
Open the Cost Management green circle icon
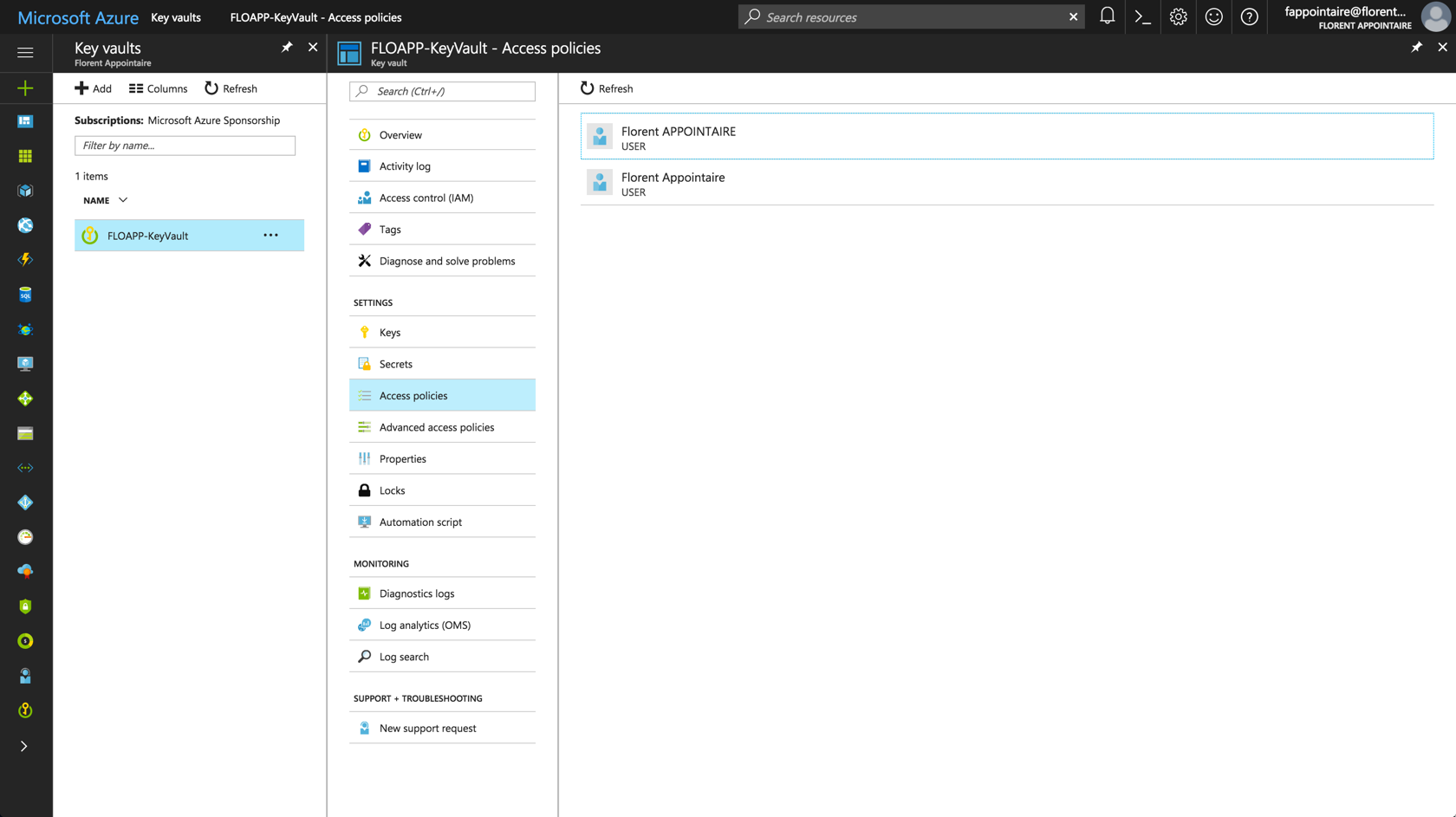click(x=25, y=641)
